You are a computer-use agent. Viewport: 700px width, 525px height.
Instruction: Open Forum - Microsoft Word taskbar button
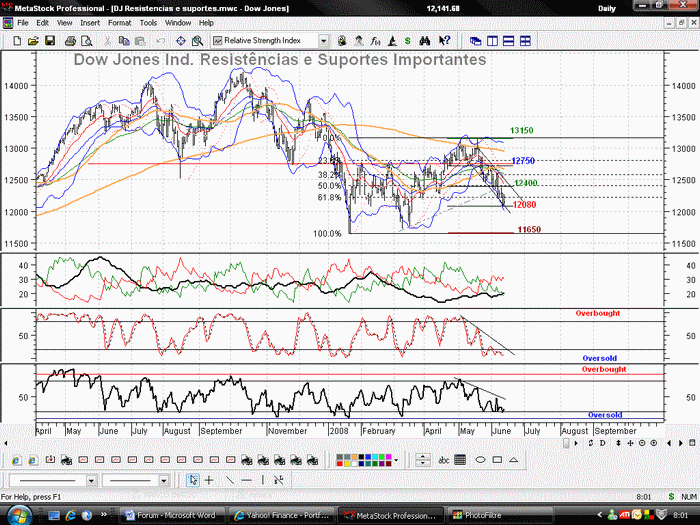click(x=171, y=515)
